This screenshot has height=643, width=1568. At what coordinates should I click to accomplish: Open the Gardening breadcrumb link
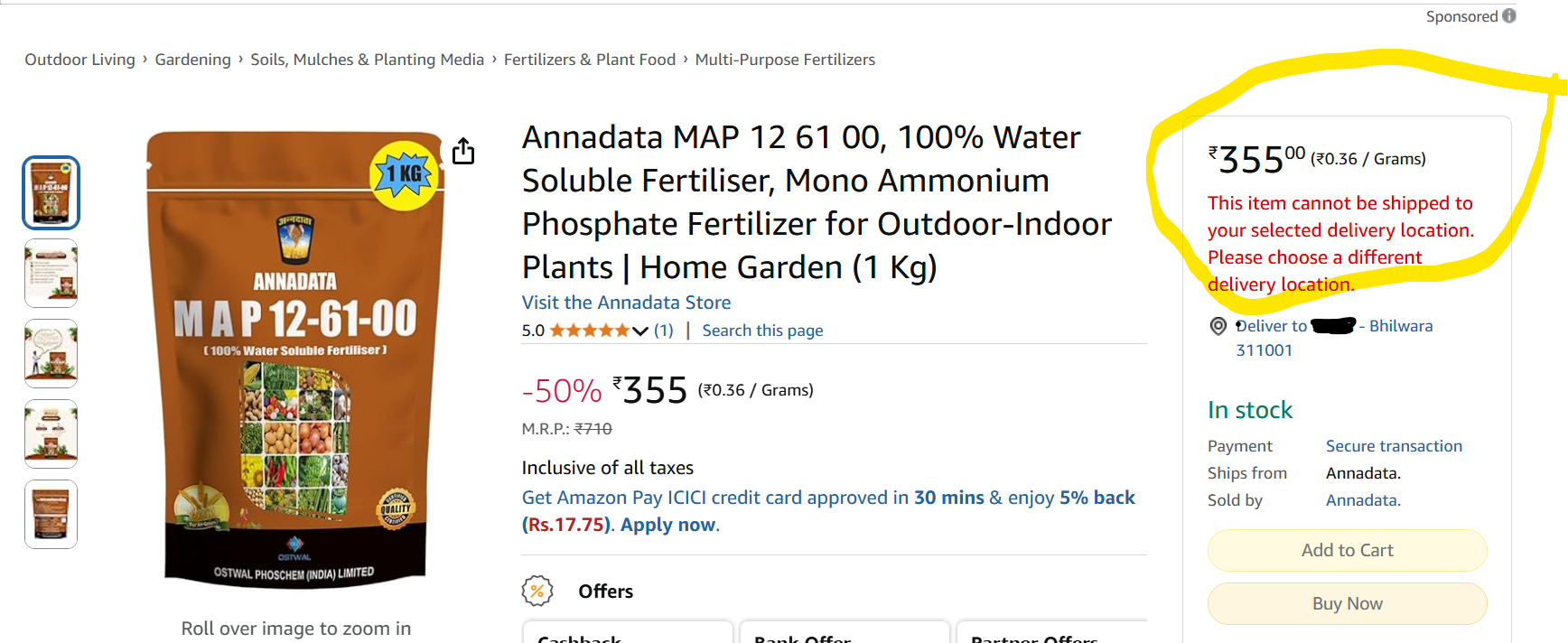click(192, 60)
